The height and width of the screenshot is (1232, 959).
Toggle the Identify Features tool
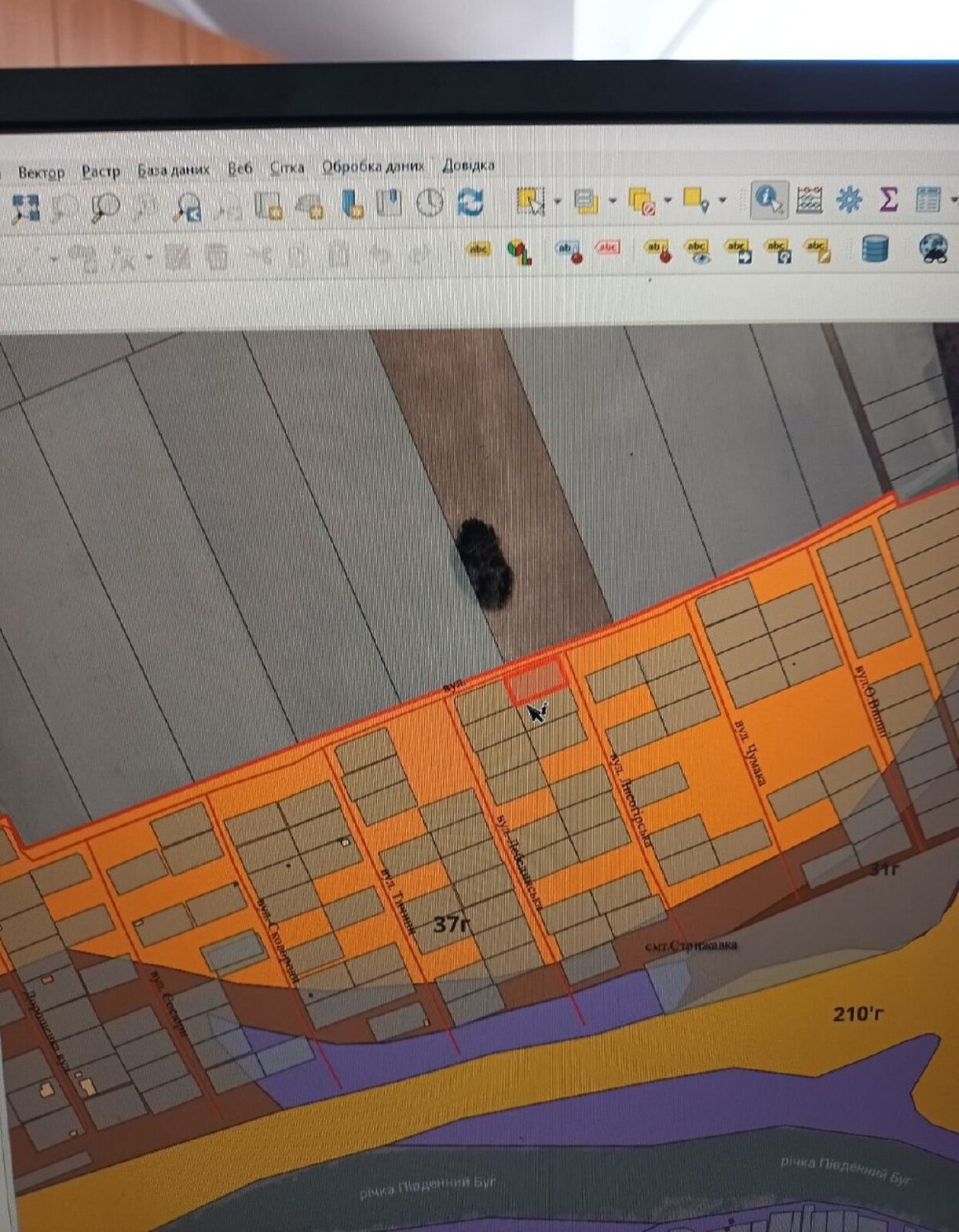coord(767,199)
